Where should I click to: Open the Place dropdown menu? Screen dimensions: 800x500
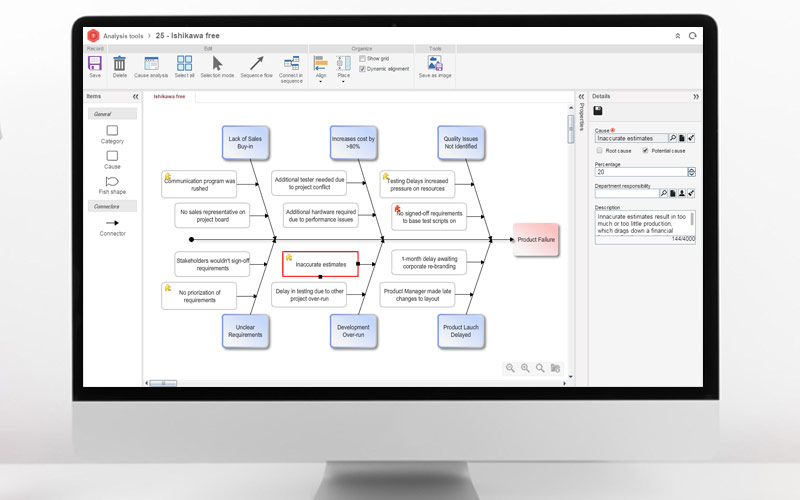343,68
